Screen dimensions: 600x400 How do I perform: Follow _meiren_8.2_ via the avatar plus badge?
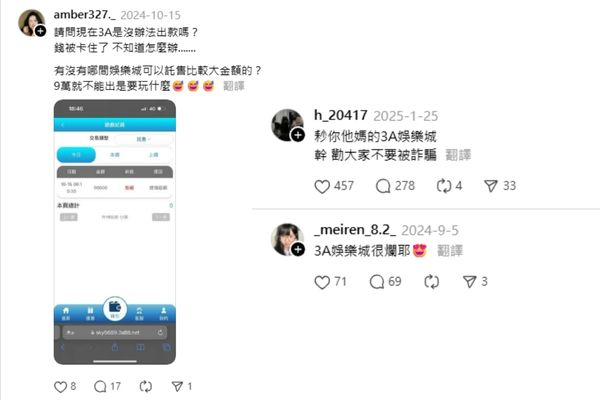point(298,250)
